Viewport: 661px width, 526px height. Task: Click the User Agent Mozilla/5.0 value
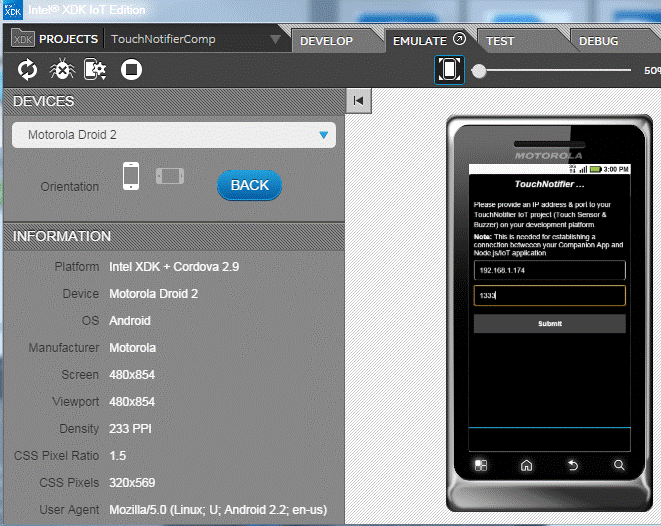tap(218, 510)
